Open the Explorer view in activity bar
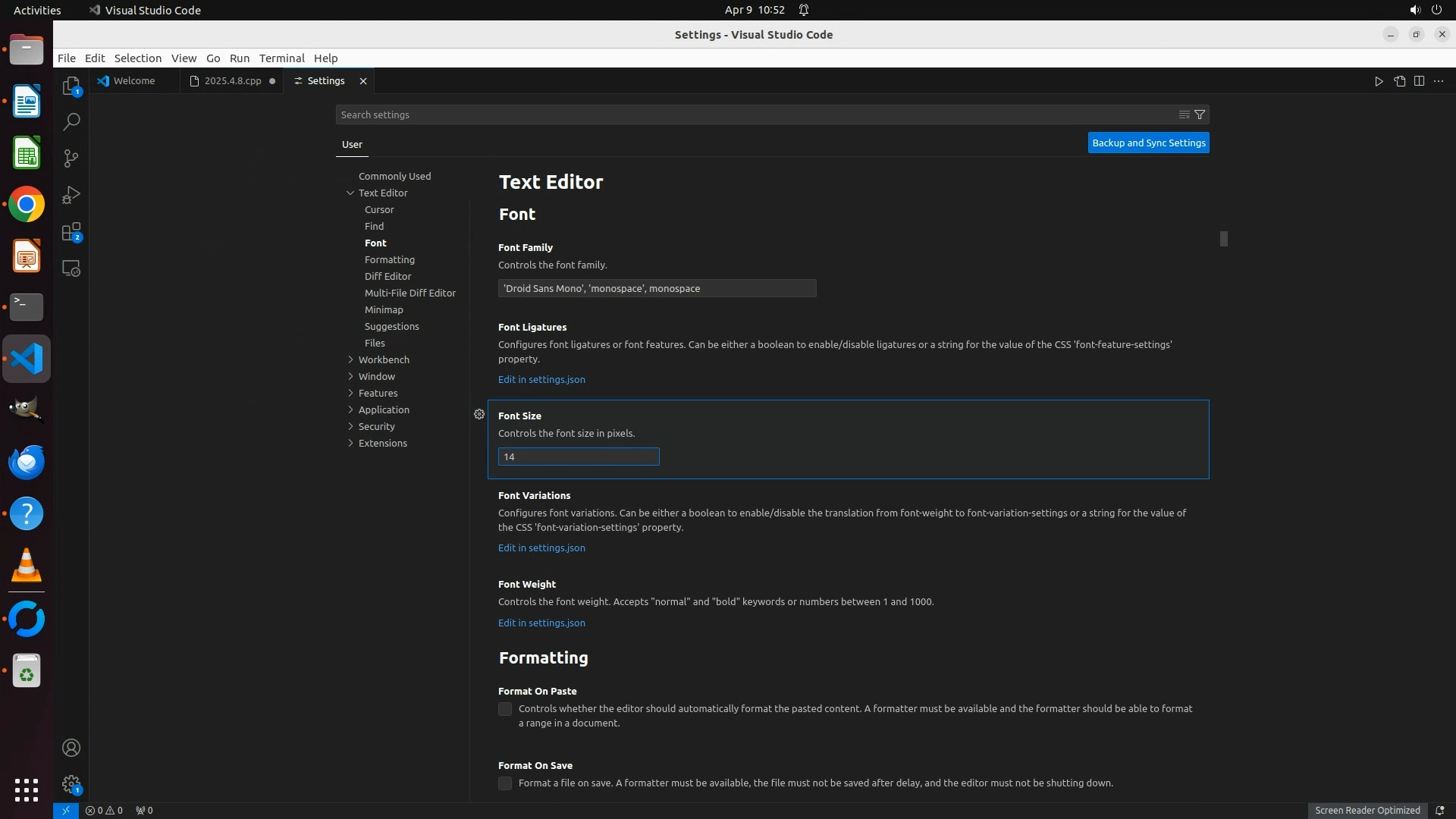 pyautogui.click(x=71, y=86)
